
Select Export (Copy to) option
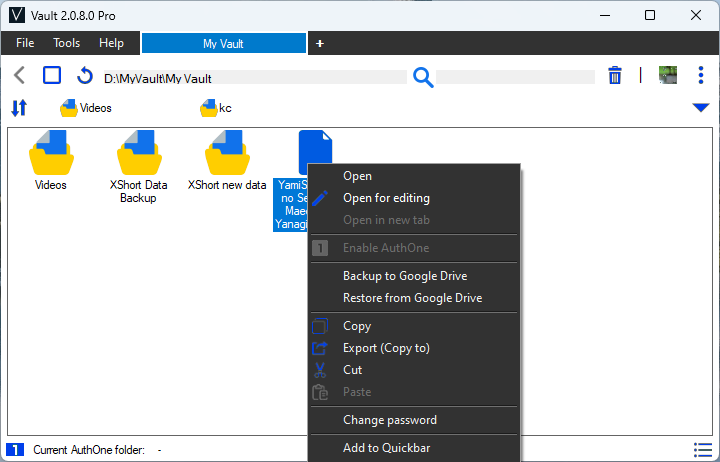click(386, 348)
